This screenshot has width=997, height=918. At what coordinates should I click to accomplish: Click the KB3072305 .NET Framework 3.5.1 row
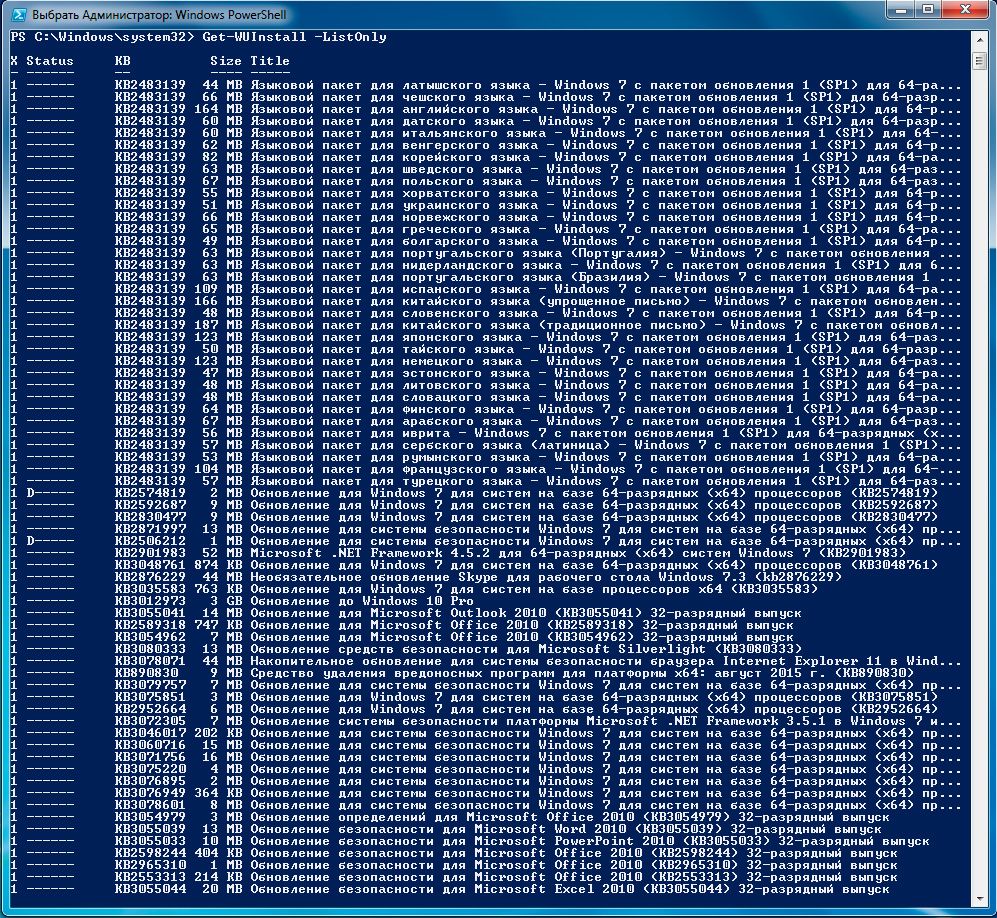pos(485,722)
